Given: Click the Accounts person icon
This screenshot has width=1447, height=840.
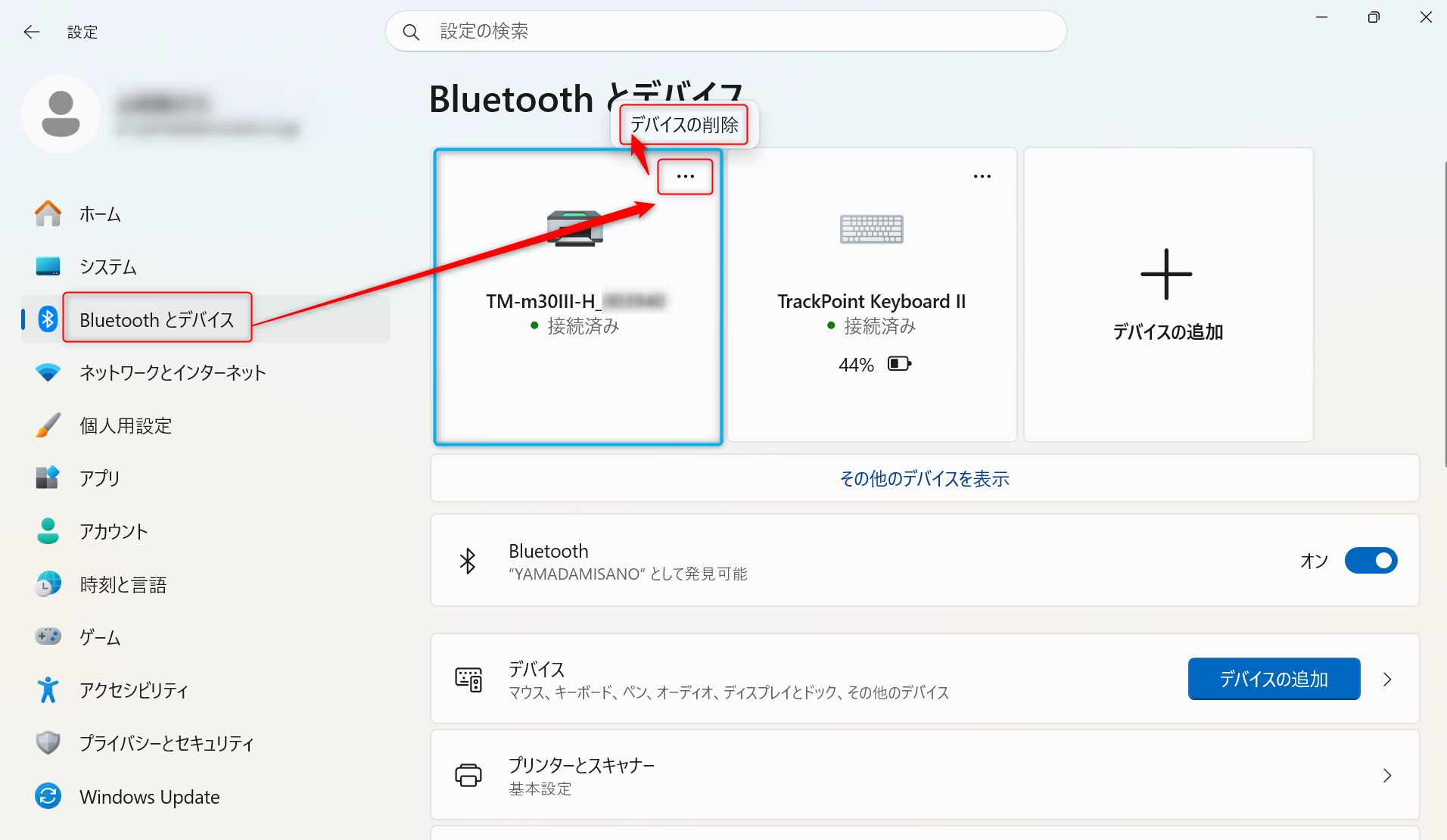Looking at the screenshot, I should (48, 531).
